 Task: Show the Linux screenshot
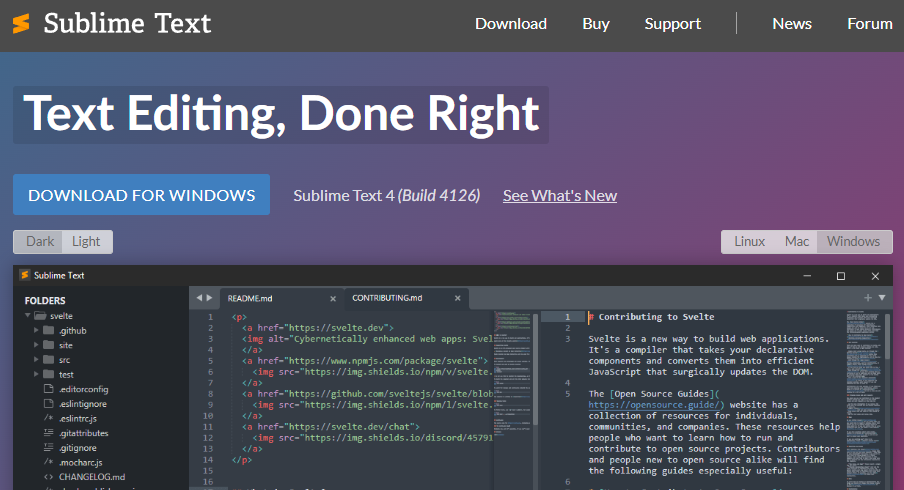pos(749,242)
